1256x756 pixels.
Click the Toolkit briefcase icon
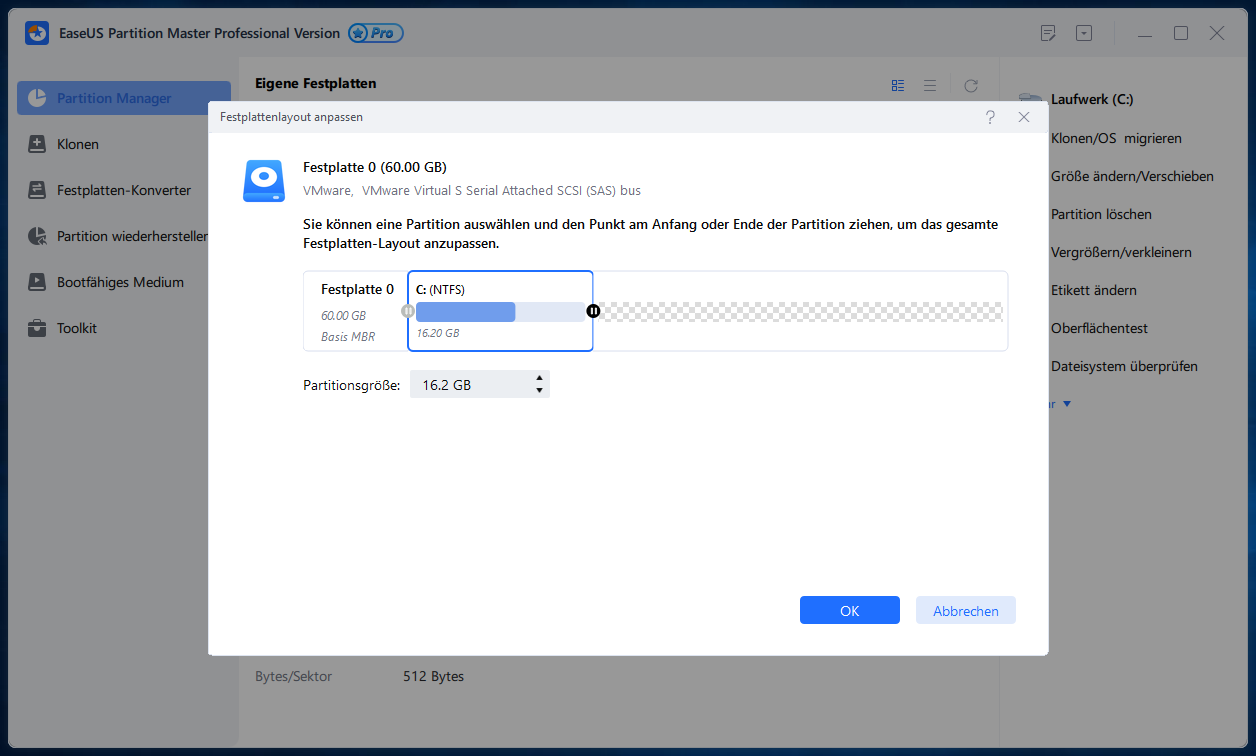(x=37, y=328)
